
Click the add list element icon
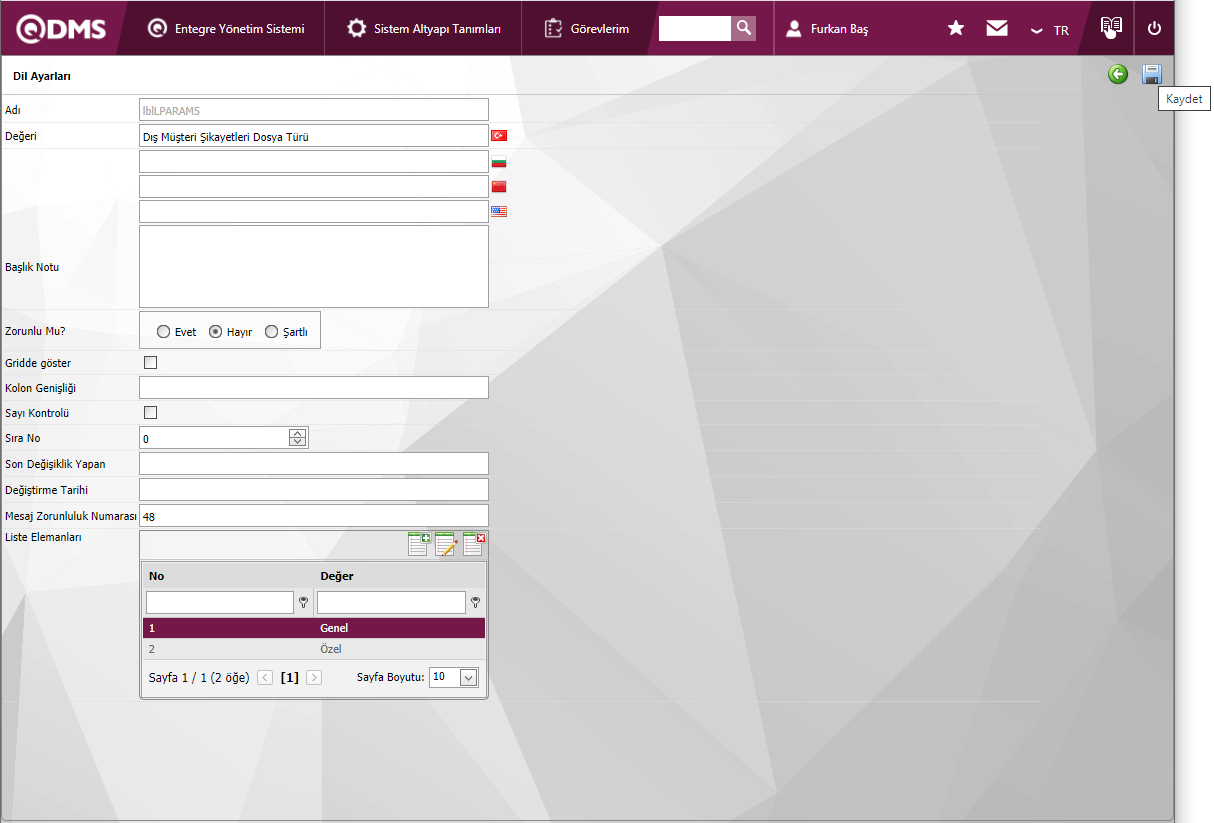point(419,544)
